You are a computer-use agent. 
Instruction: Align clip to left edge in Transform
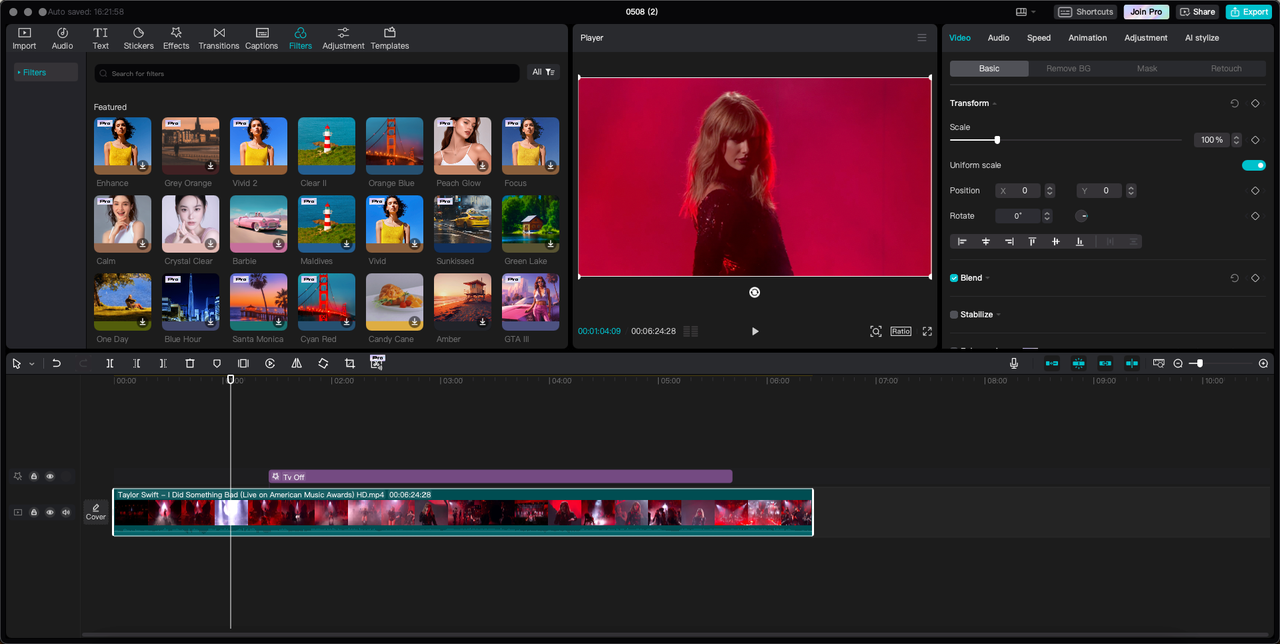pos(962,241)
